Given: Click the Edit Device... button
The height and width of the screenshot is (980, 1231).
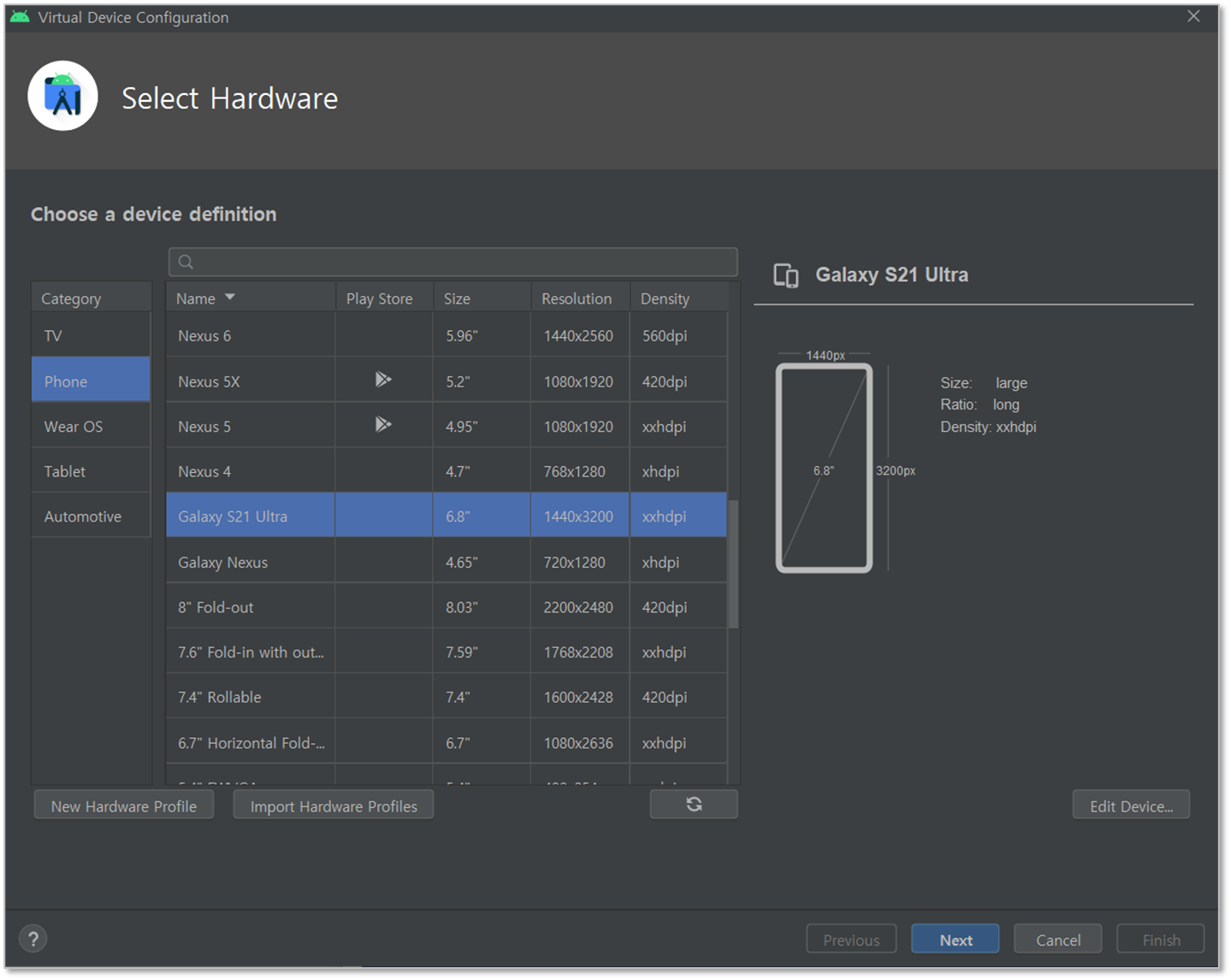Looking at the screenshot, I should (1131, 806).
